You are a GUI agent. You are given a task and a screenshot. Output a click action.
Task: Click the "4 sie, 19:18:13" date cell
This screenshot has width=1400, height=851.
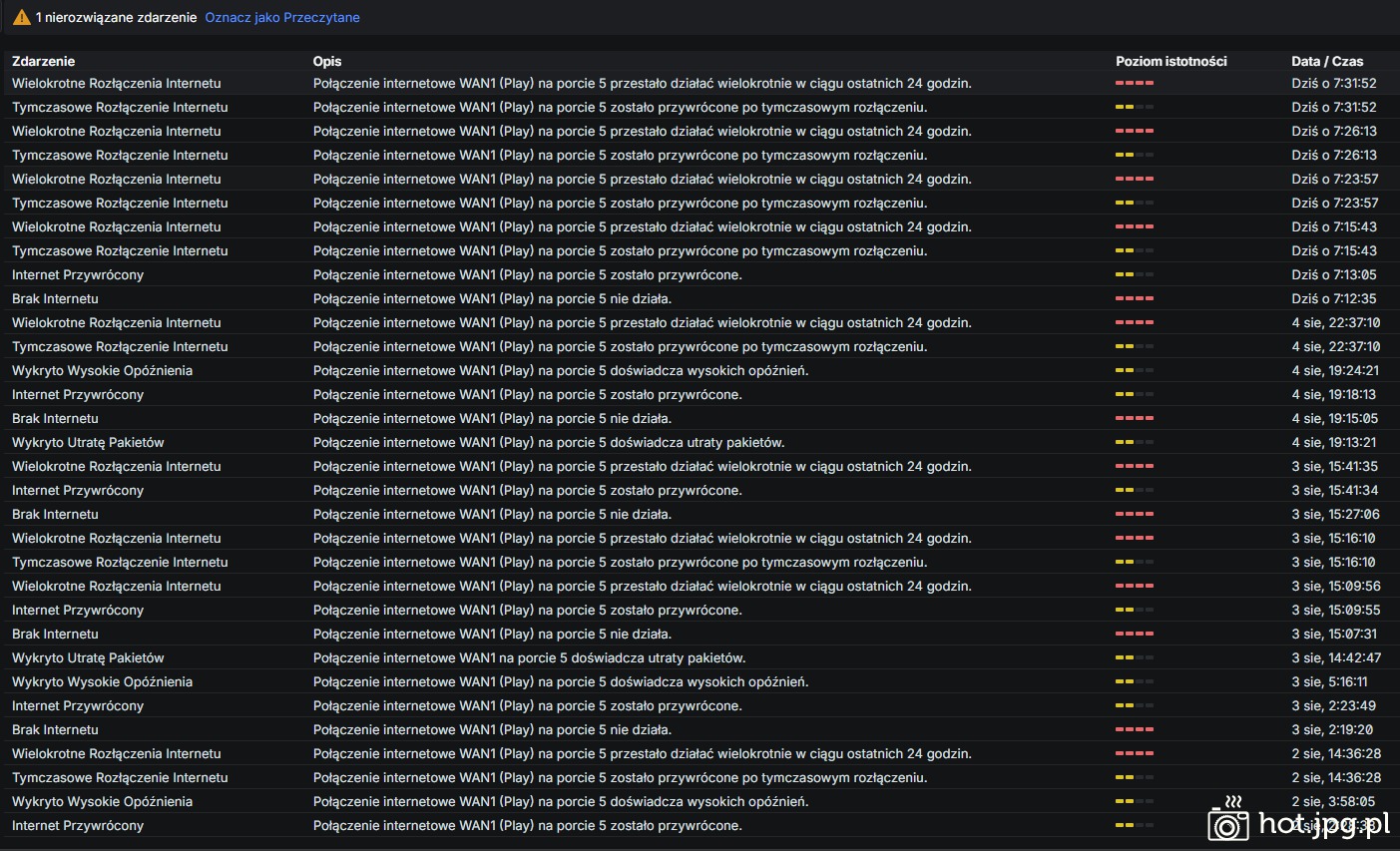point(1333,394)
